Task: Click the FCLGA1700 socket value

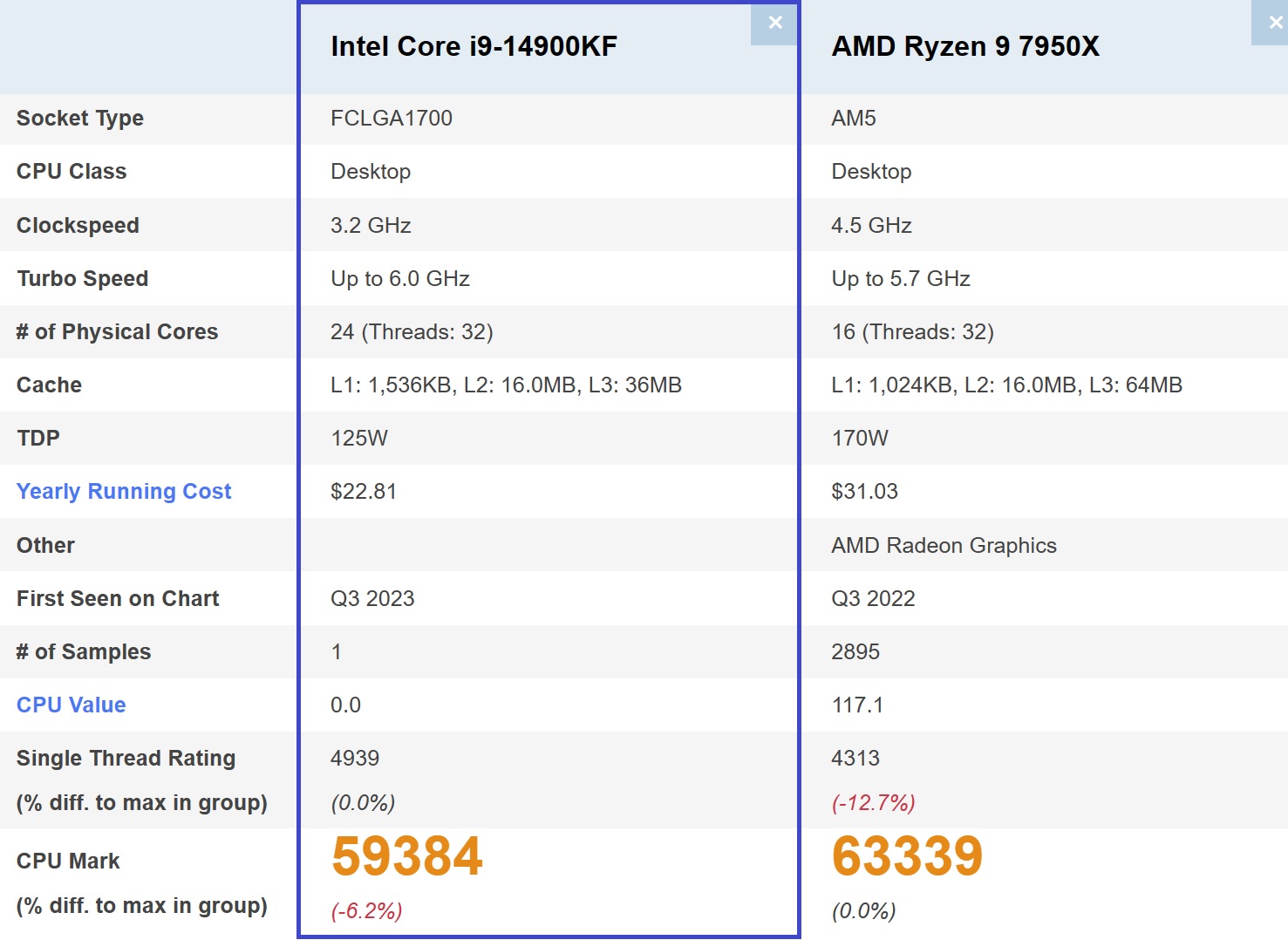Action: 392,119
